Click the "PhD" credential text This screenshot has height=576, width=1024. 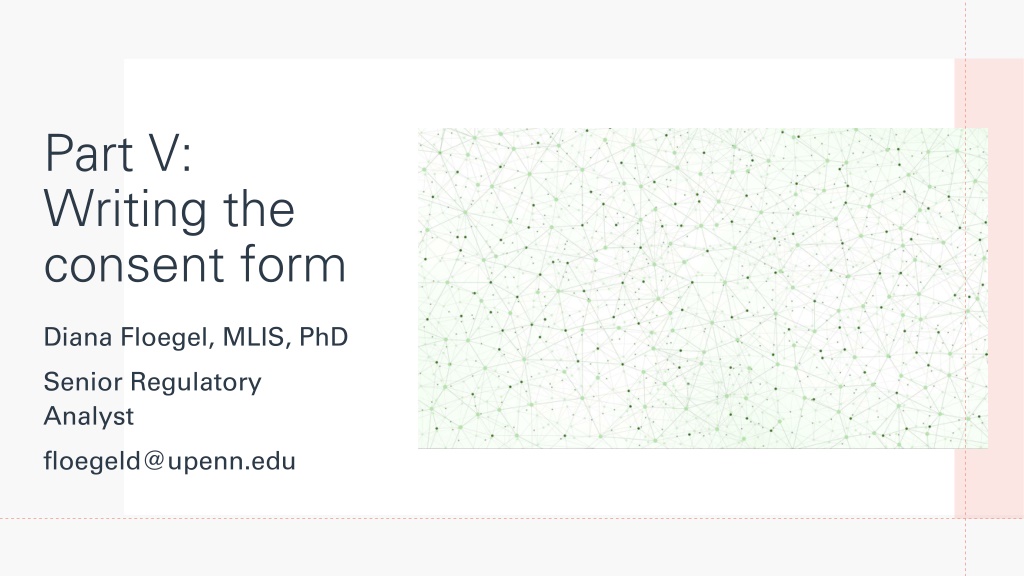point(323,337)
